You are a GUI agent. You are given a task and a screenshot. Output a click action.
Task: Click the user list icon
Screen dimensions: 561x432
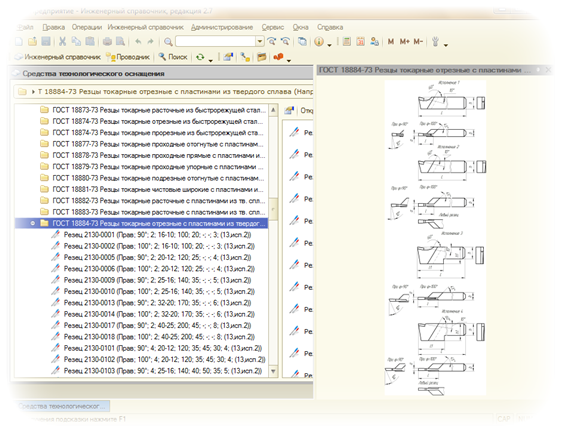(x=375, y=42)
